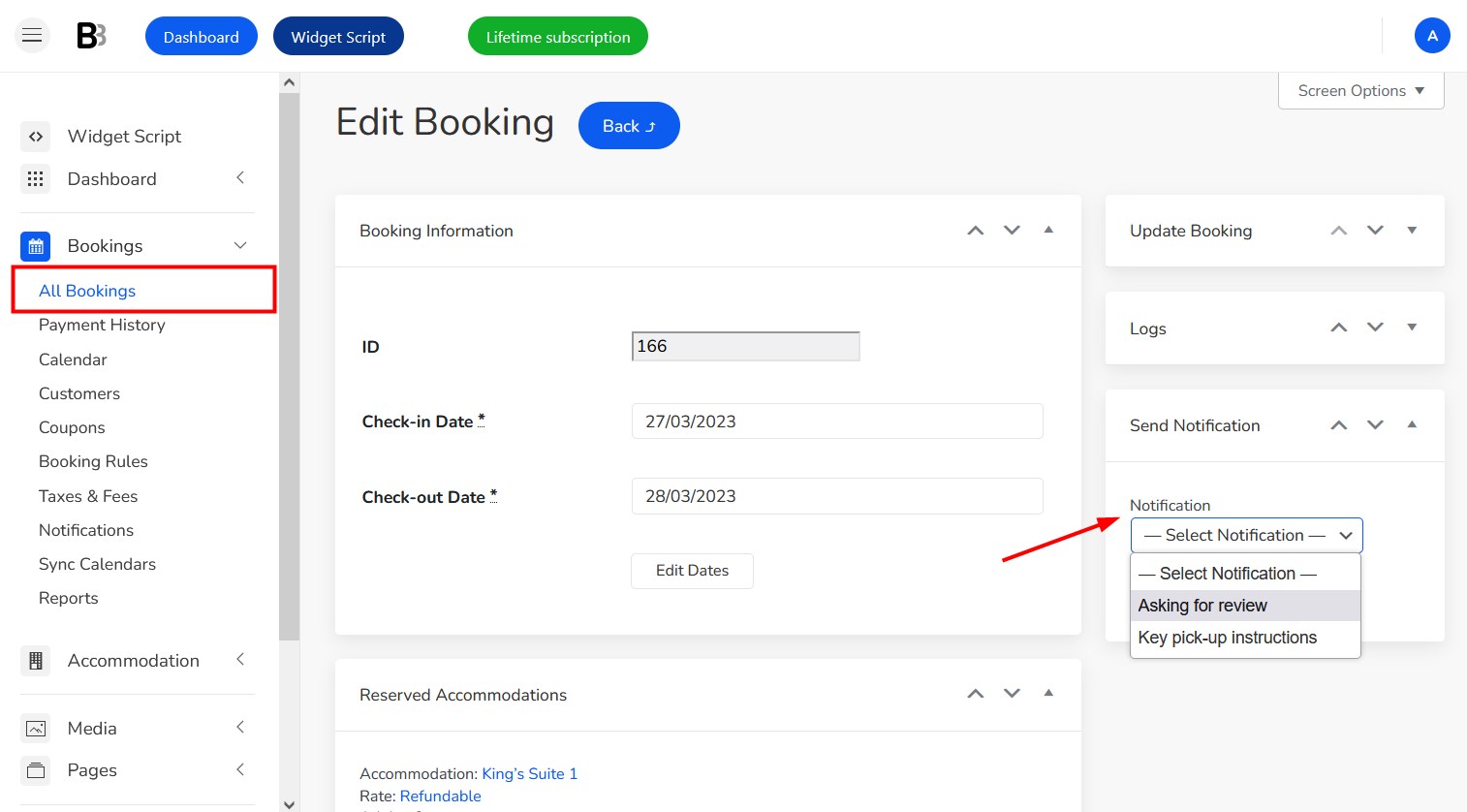
Task: Open the user avatar A icon
Action: tap(1432, 36)
